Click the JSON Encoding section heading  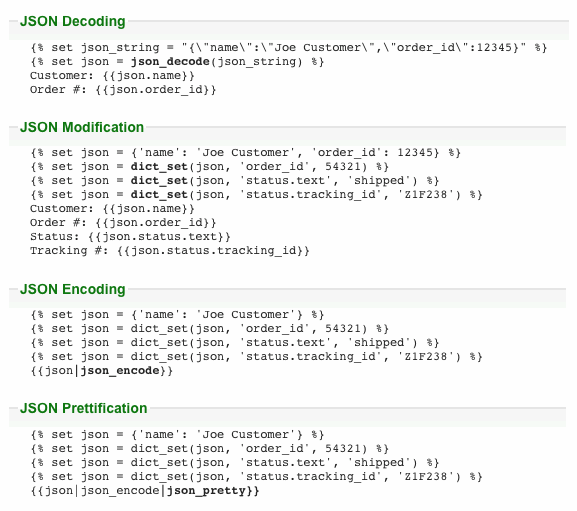[72, 289]
